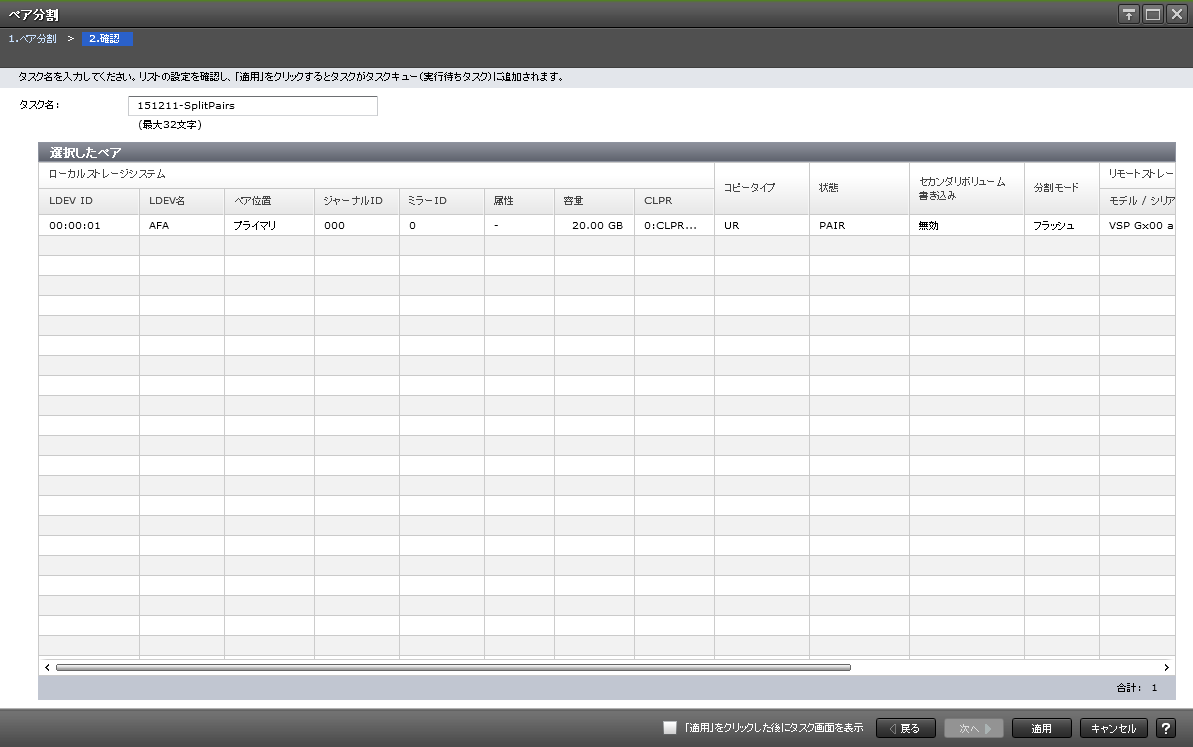1193x747 pixels.
Task: Click the キャンセル button
Action: point(1113,729)
